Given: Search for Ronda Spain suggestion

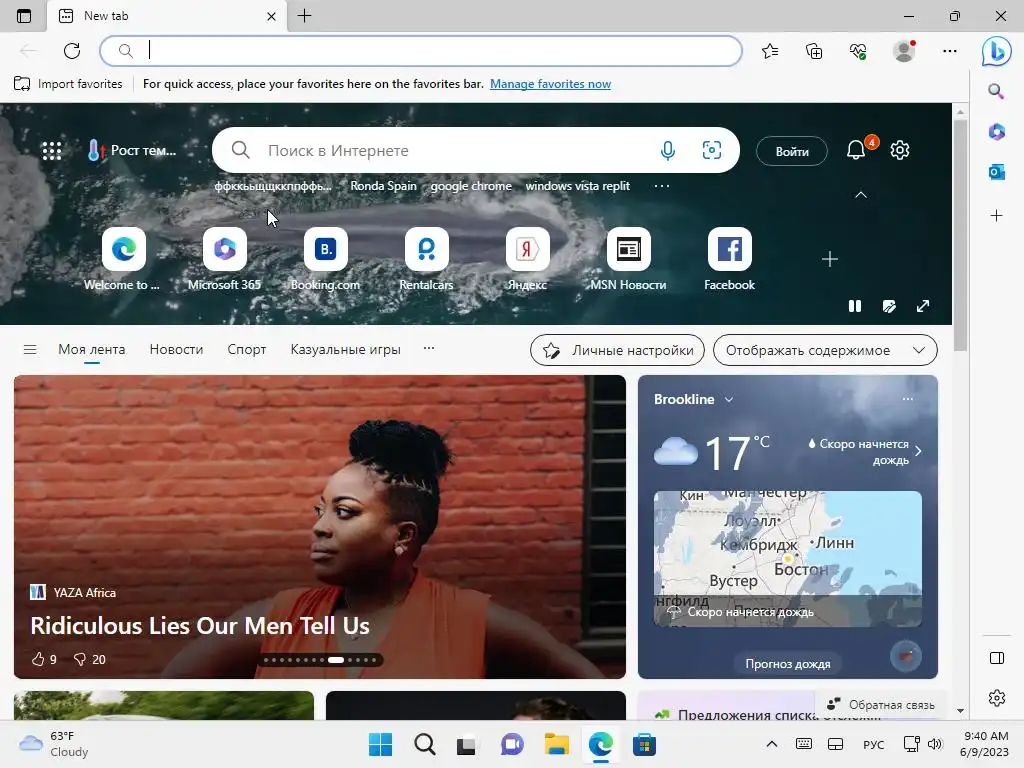Looking at the screenshot, I should point(383,186).
